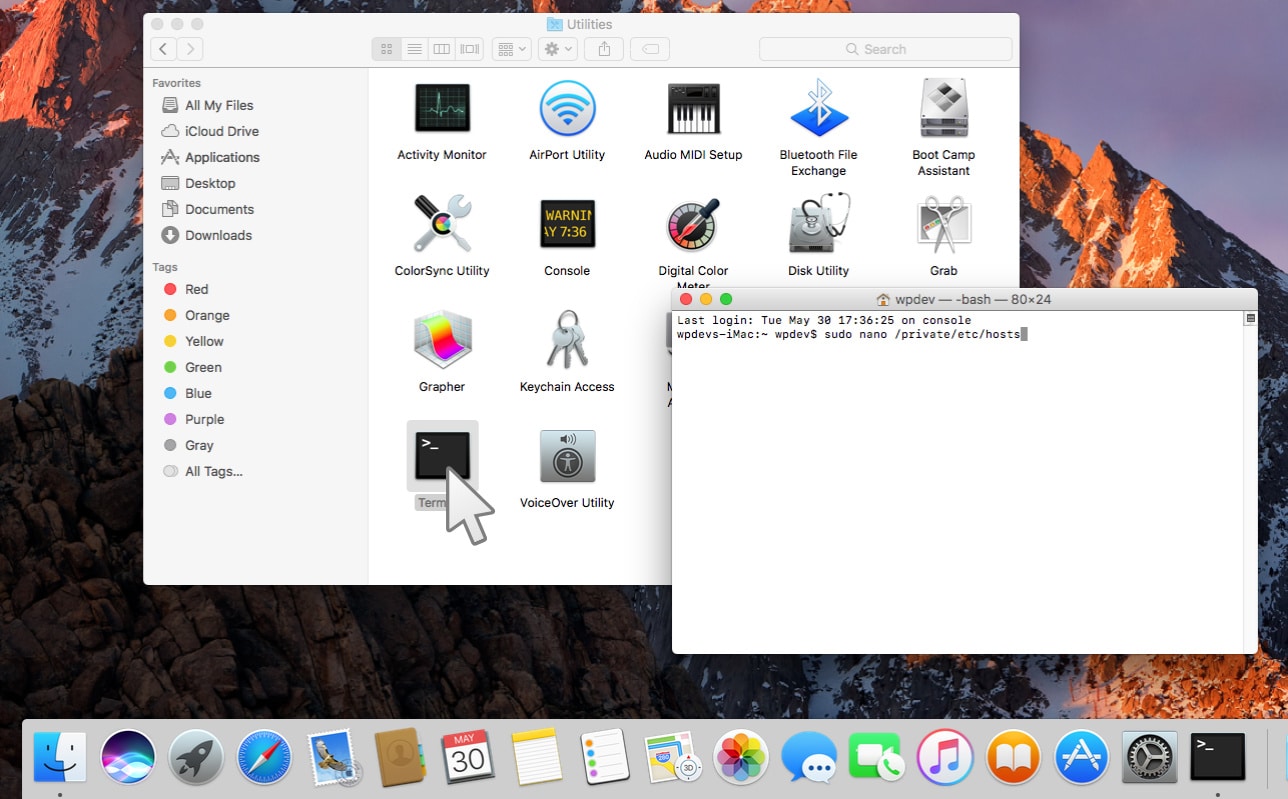Click the Finder search field
This screenshot has height=799, width=1288.
point(884,48)
